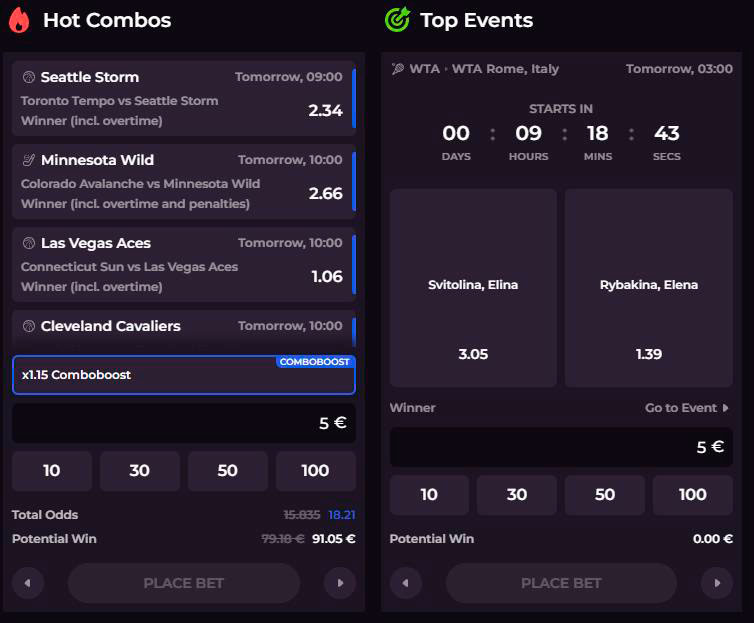Set Hot Combos stake to 50
The image size is (754, 623).
[x=227, y=471]
